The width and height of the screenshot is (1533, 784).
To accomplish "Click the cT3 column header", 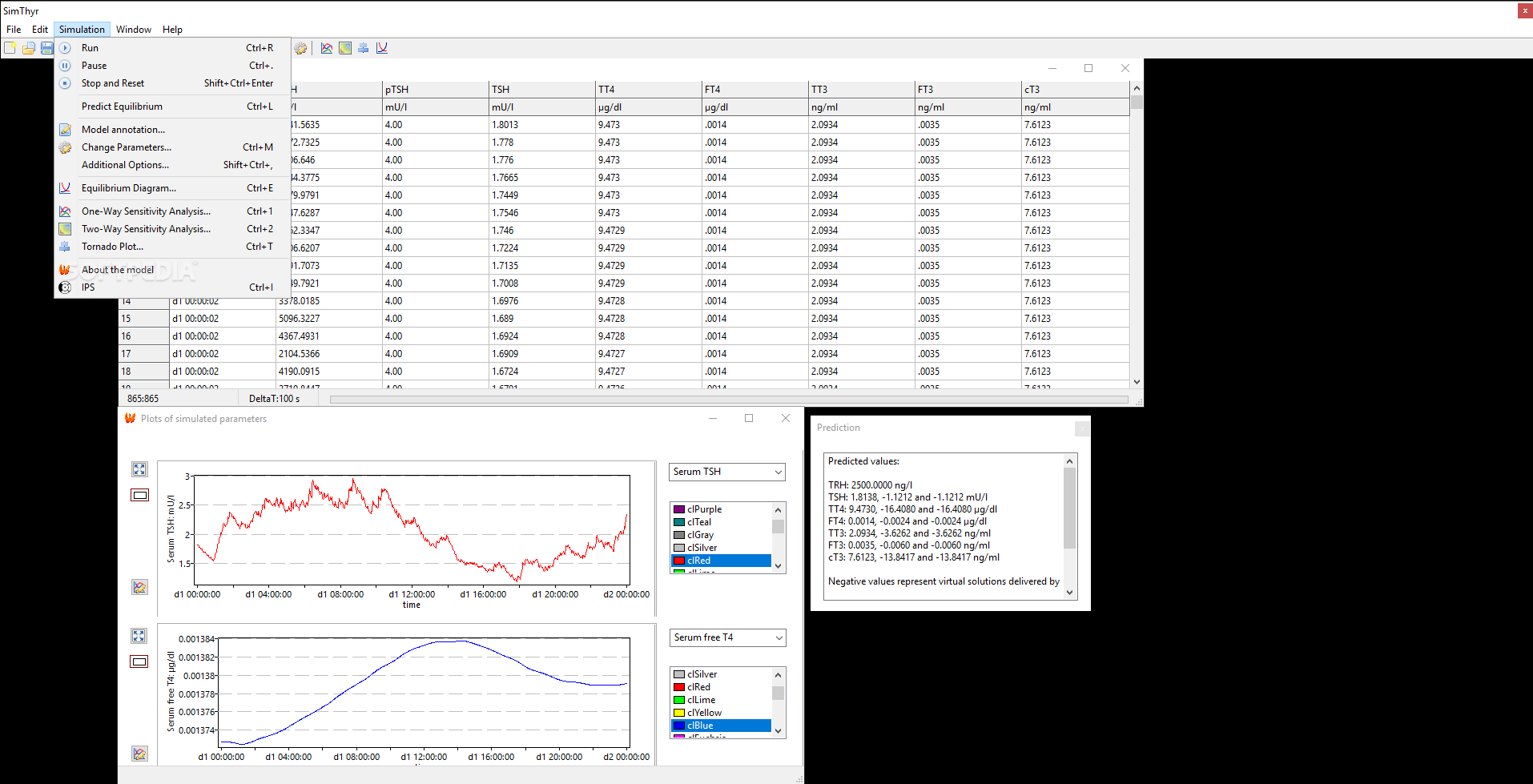I will (x=1075, y=90).
